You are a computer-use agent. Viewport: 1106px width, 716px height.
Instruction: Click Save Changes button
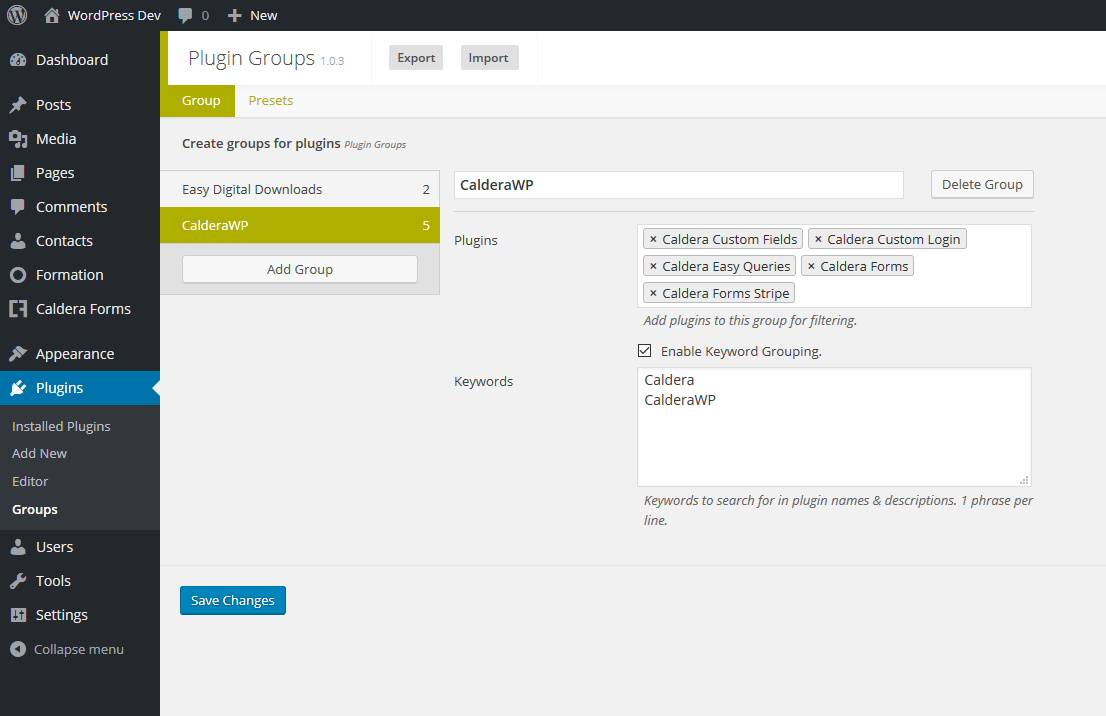[x=233, y=600]
